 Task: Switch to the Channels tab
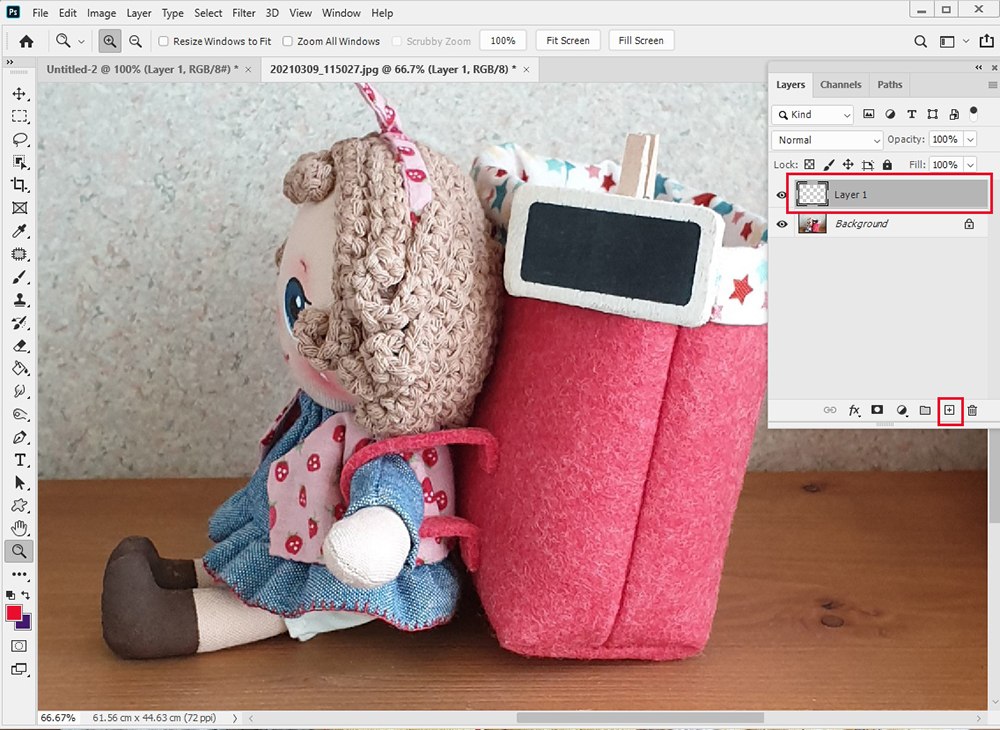tap(841, 85)
